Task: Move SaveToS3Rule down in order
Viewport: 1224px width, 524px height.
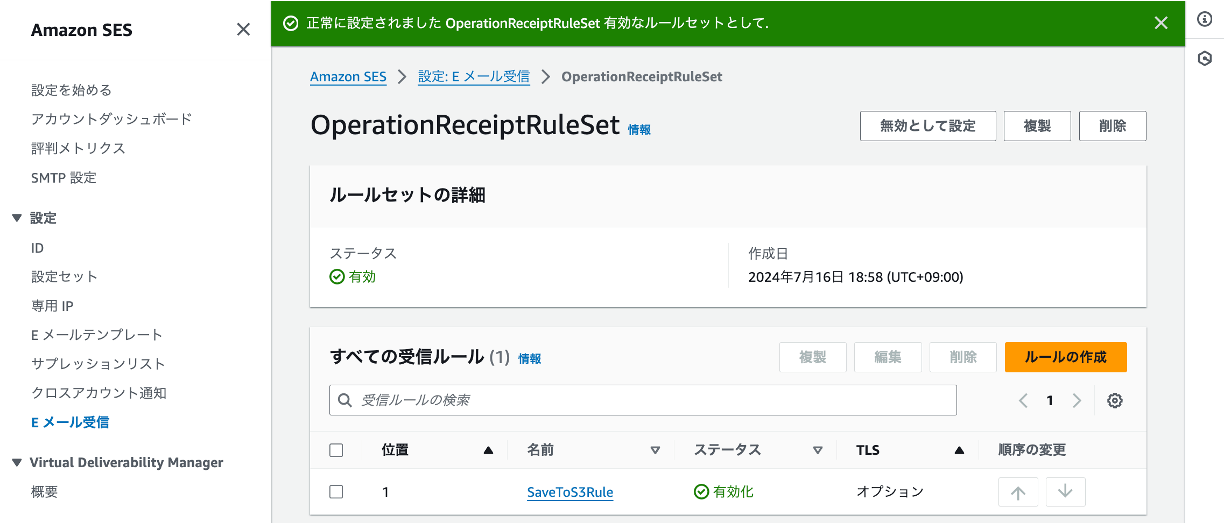Action: point(1065,492)
